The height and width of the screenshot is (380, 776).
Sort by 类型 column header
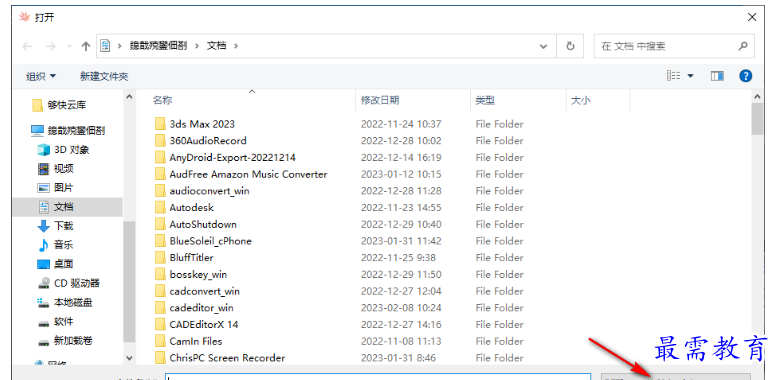click(485, 100)
